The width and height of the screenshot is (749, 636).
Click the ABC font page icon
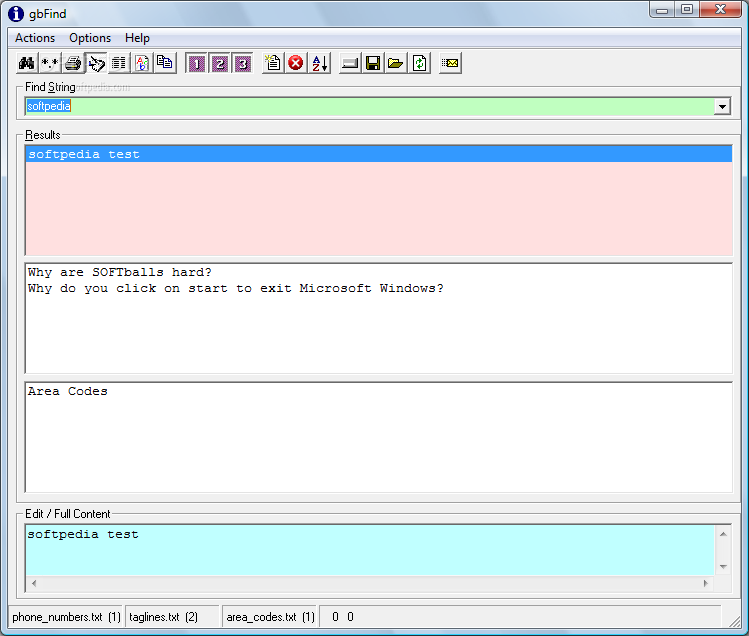tap(142, 63)
